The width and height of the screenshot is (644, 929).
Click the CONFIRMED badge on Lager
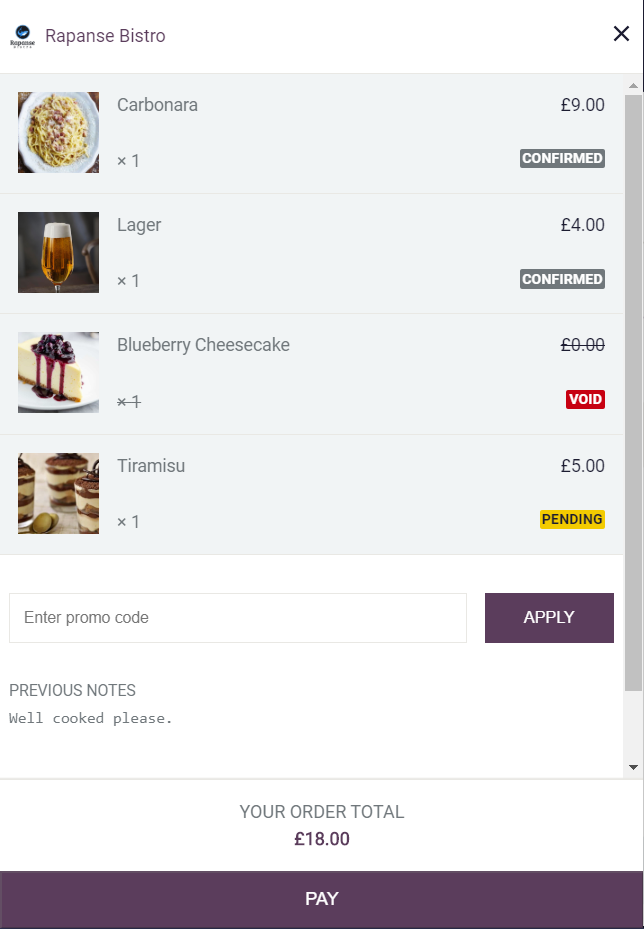pyautogui.click(x=562, y=279)
